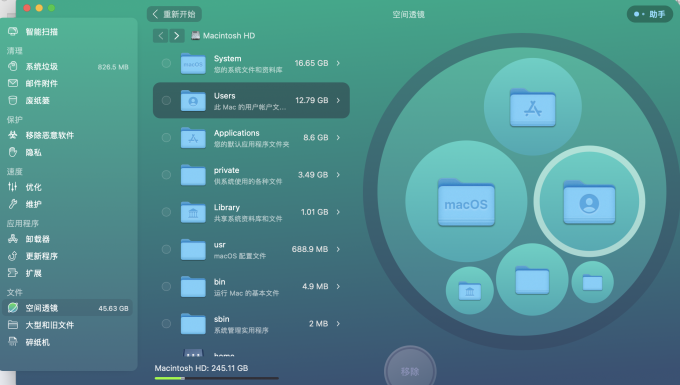Check the bin row selection circle
Screen dimensions: 680x385
166,287
